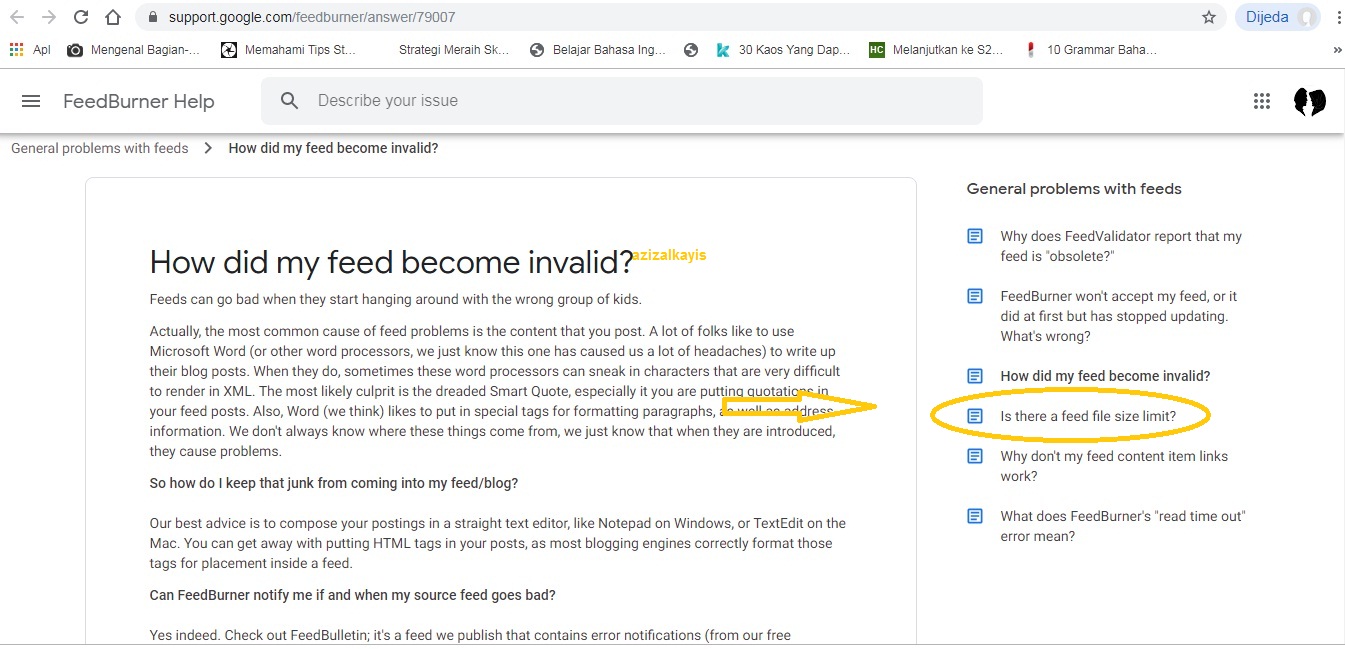Open 'Is there a feed file size limit?'

coord(1088,416)
